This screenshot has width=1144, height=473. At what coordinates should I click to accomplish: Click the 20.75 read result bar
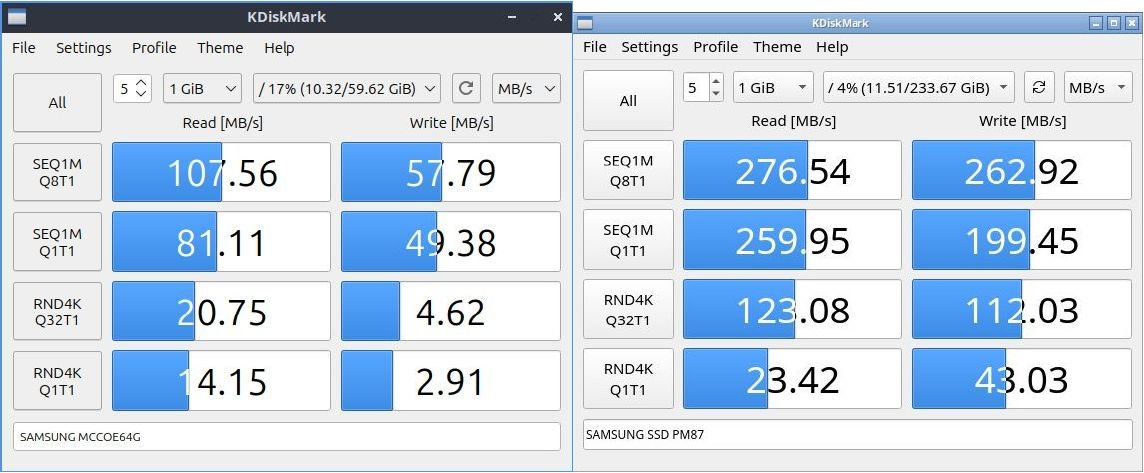click(x=221, y=312)
